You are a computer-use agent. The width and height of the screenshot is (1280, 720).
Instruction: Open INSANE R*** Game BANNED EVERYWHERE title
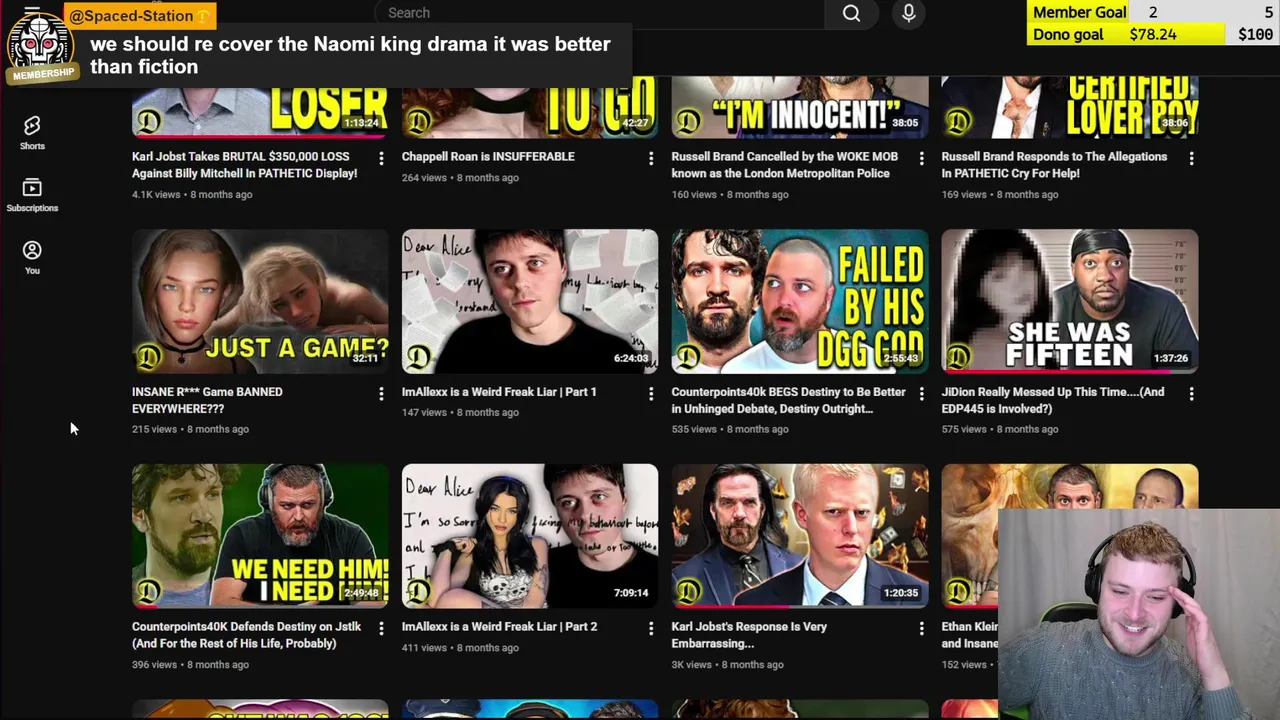pyautogui.click(x=207, y=400)
